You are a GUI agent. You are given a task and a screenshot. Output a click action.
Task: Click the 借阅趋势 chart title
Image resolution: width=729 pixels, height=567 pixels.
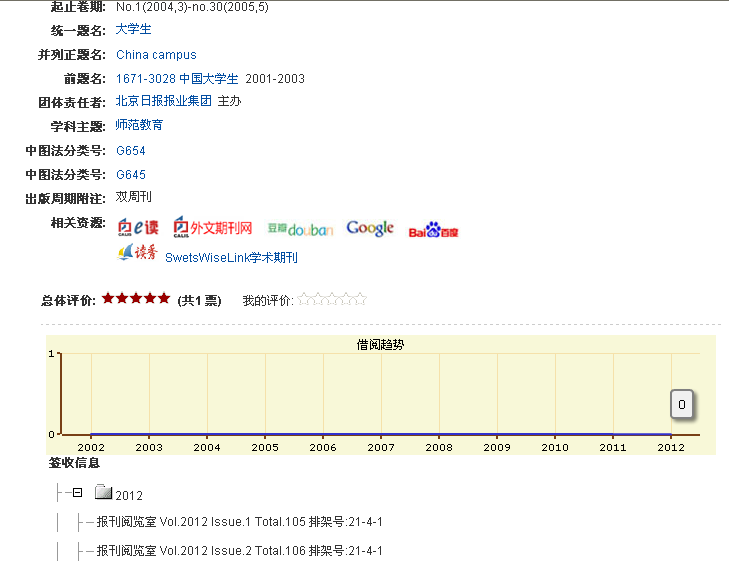click(380, 345)
